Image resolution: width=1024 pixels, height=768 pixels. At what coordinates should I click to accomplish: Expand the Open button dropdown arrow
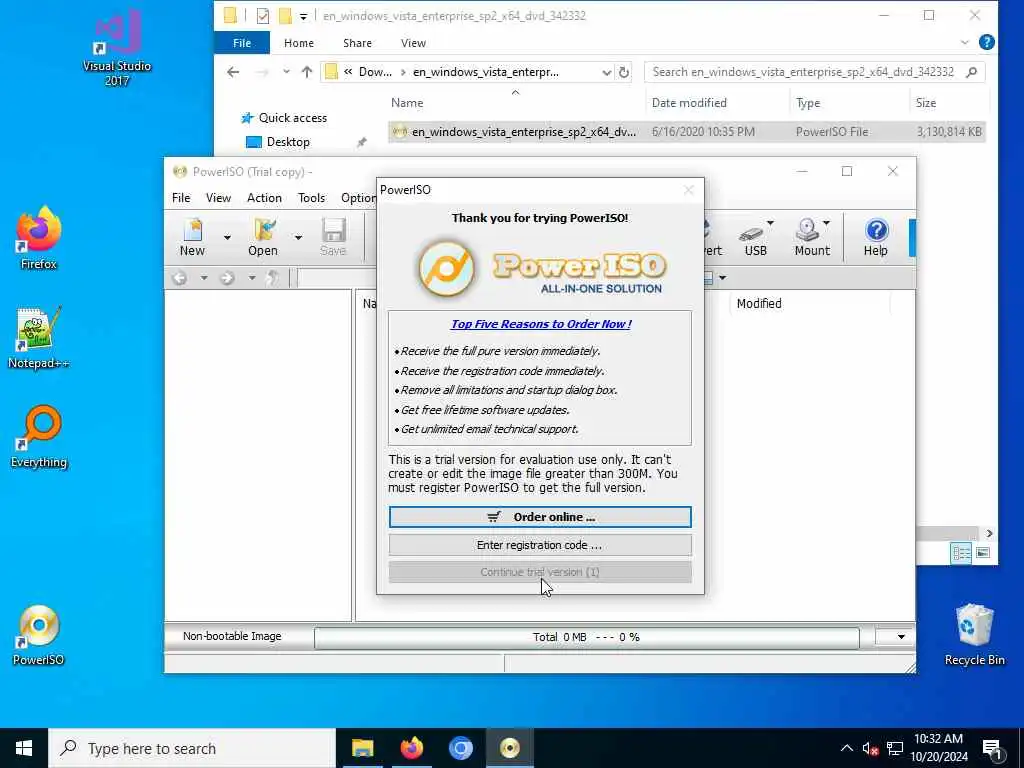coord(298,238)
